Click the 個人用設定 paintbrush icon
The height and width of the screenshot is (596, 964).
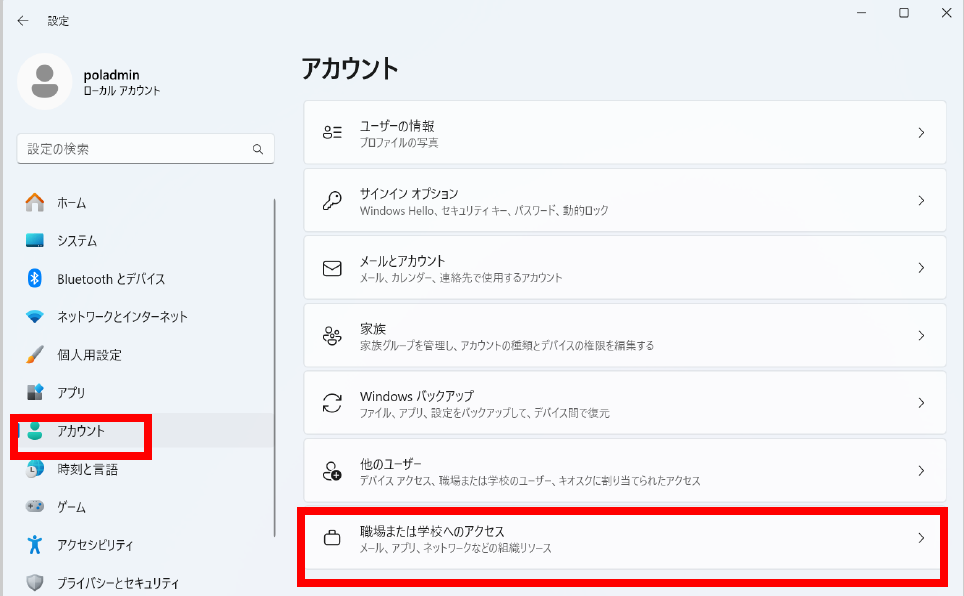click(x=35, y=354)
